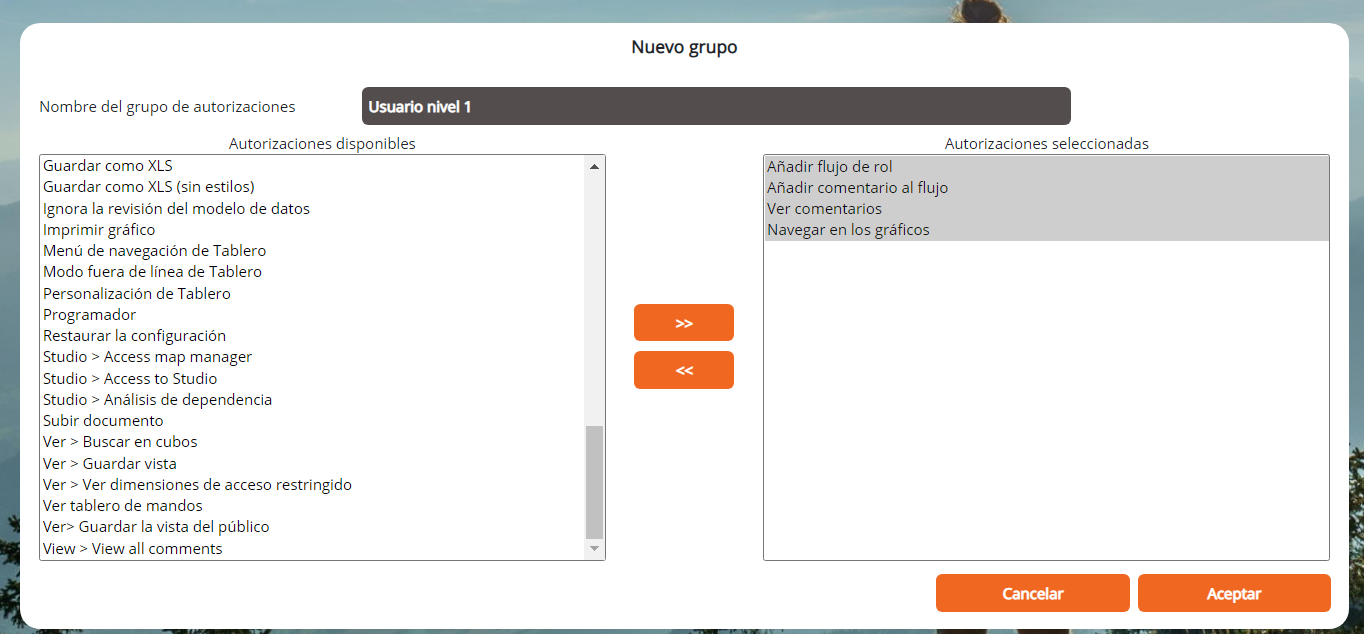Image resolution: width=1364 pixels, height=634 pixels.
Task: Select 'Programador' in available authorizations
Action: tap(89, 315)
